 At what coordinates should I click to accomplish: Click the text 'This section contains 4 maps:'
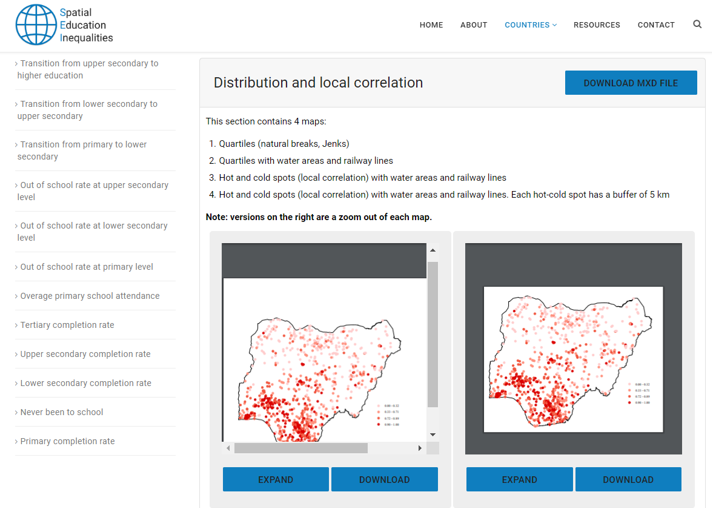pos(266,121)
